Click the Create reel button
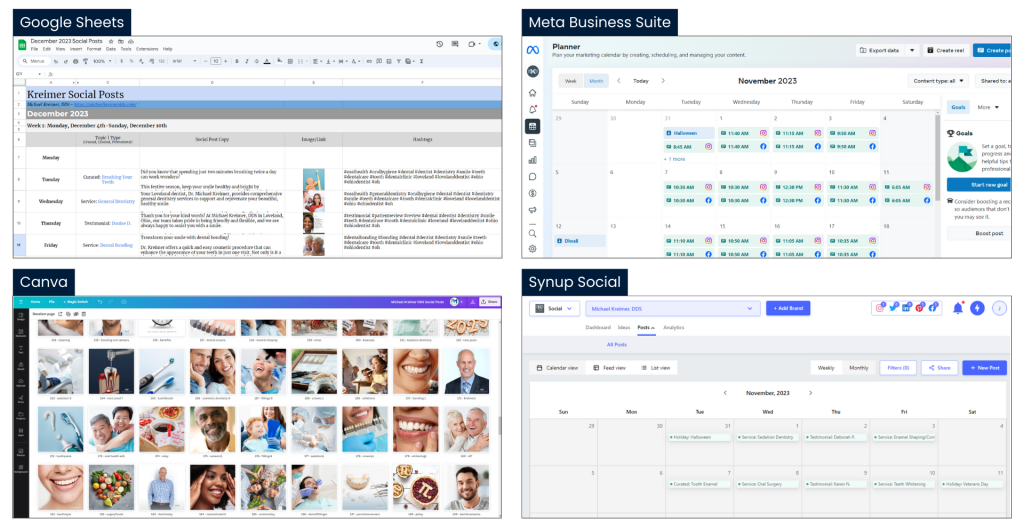1024x529 pixels. [945, 50]
